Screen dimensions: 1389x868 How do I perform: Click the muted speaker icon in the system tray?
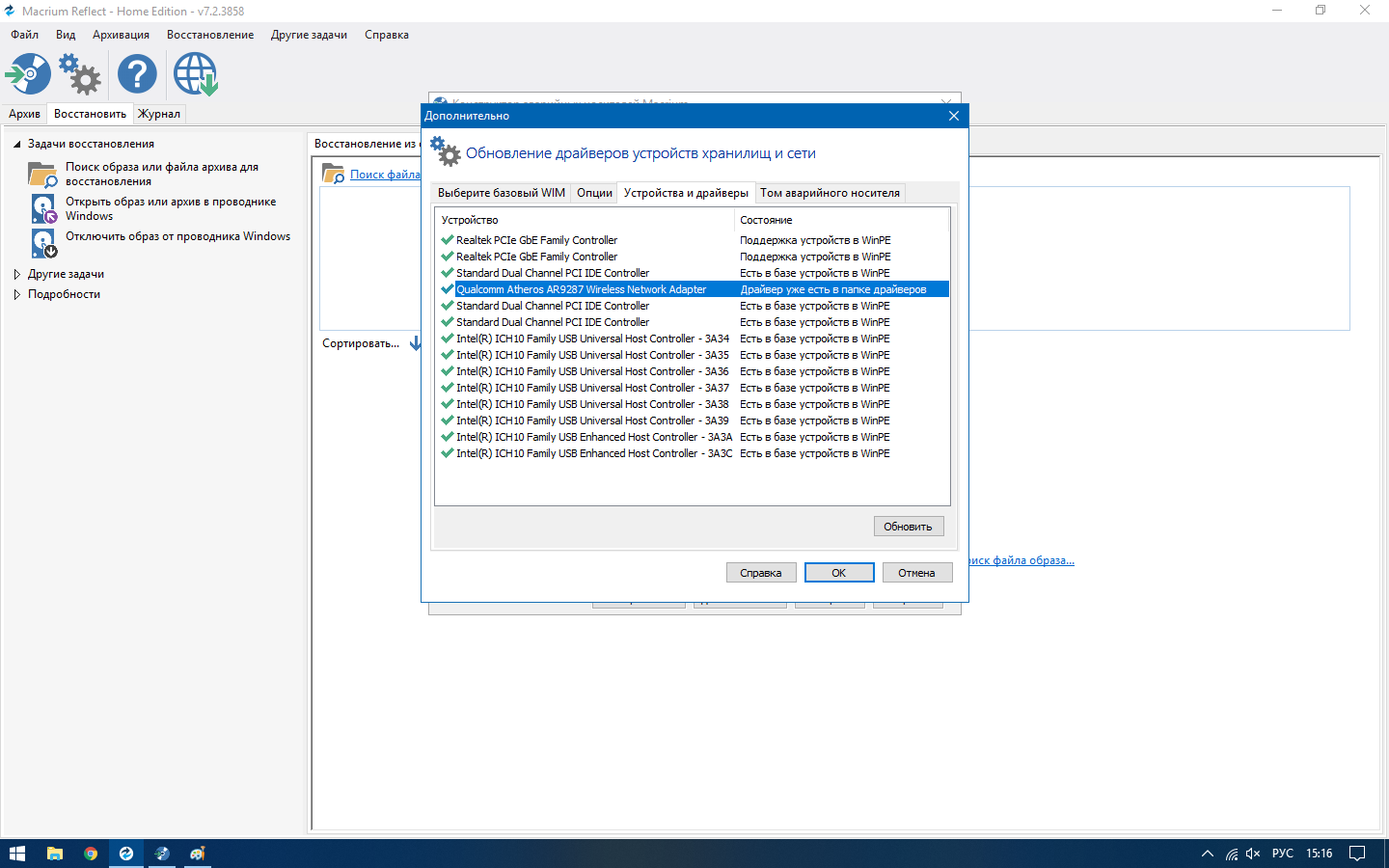tap(1253, 854)
